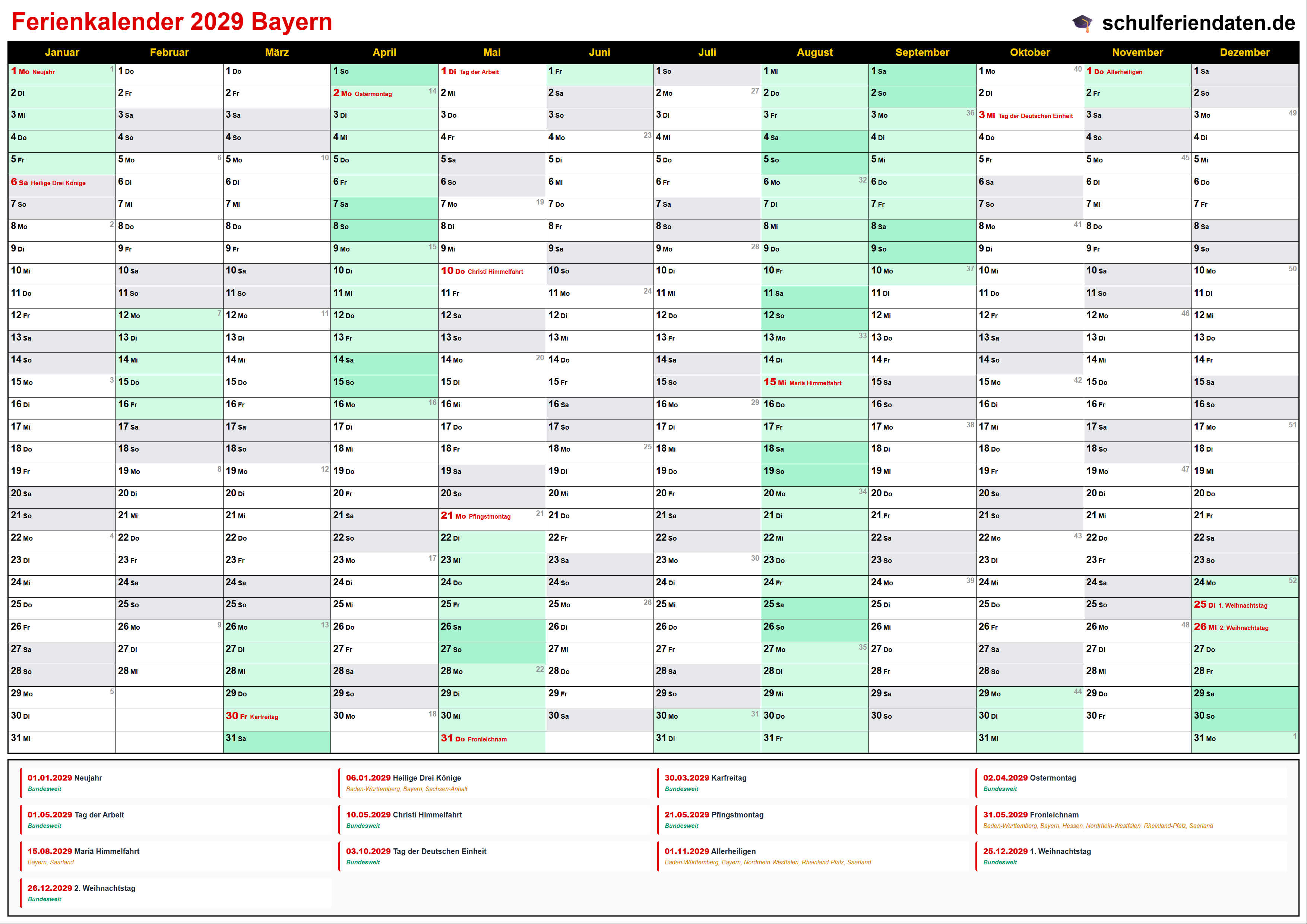
Task: Select the Dezember month header
Action: tap(1244, 53)
